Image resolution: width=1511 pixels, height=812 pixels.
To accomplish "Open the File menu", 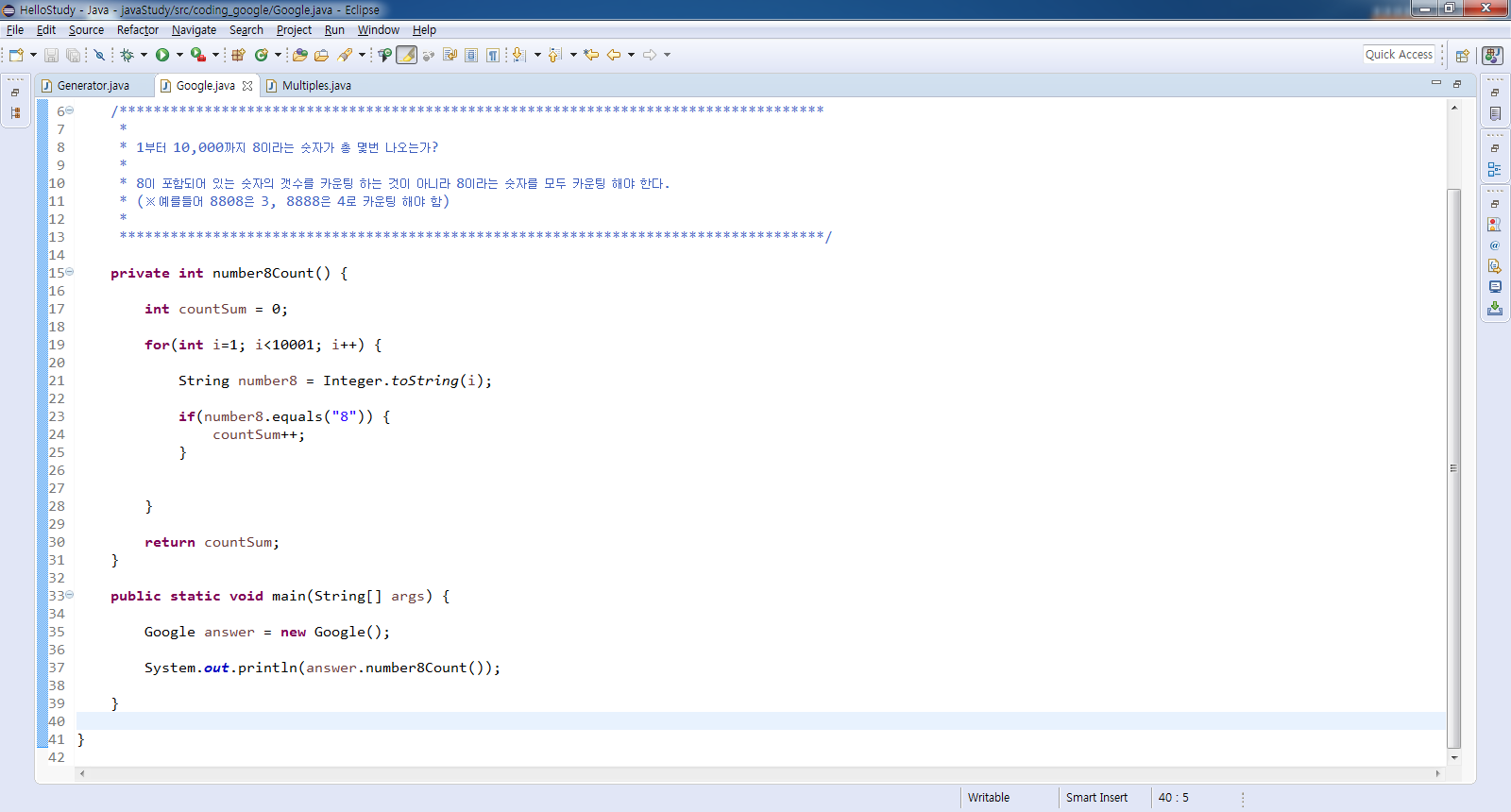I will [15, 30].
